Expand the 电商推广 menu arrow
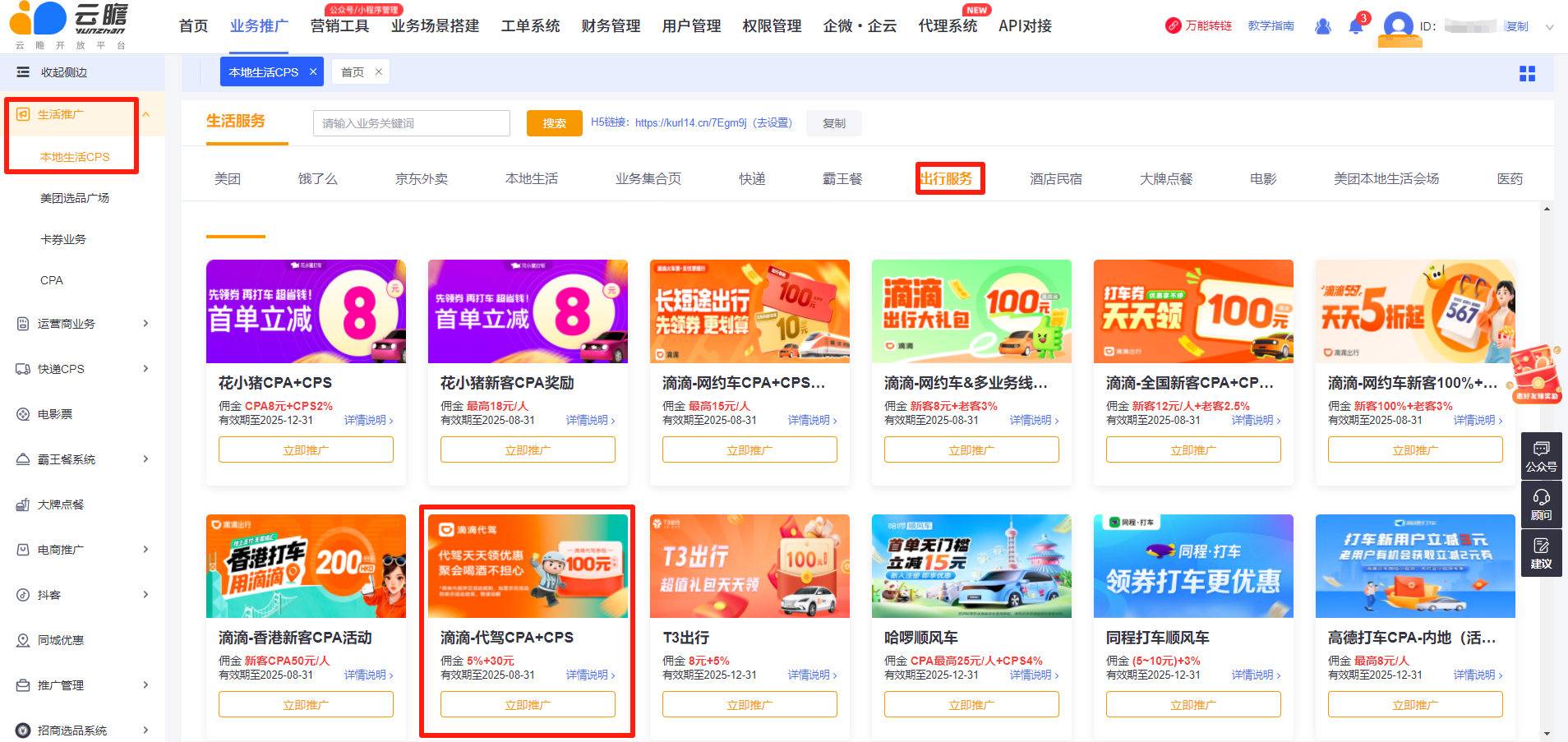The width and height of the screenshot is (1568, 742). coord(145,550)
